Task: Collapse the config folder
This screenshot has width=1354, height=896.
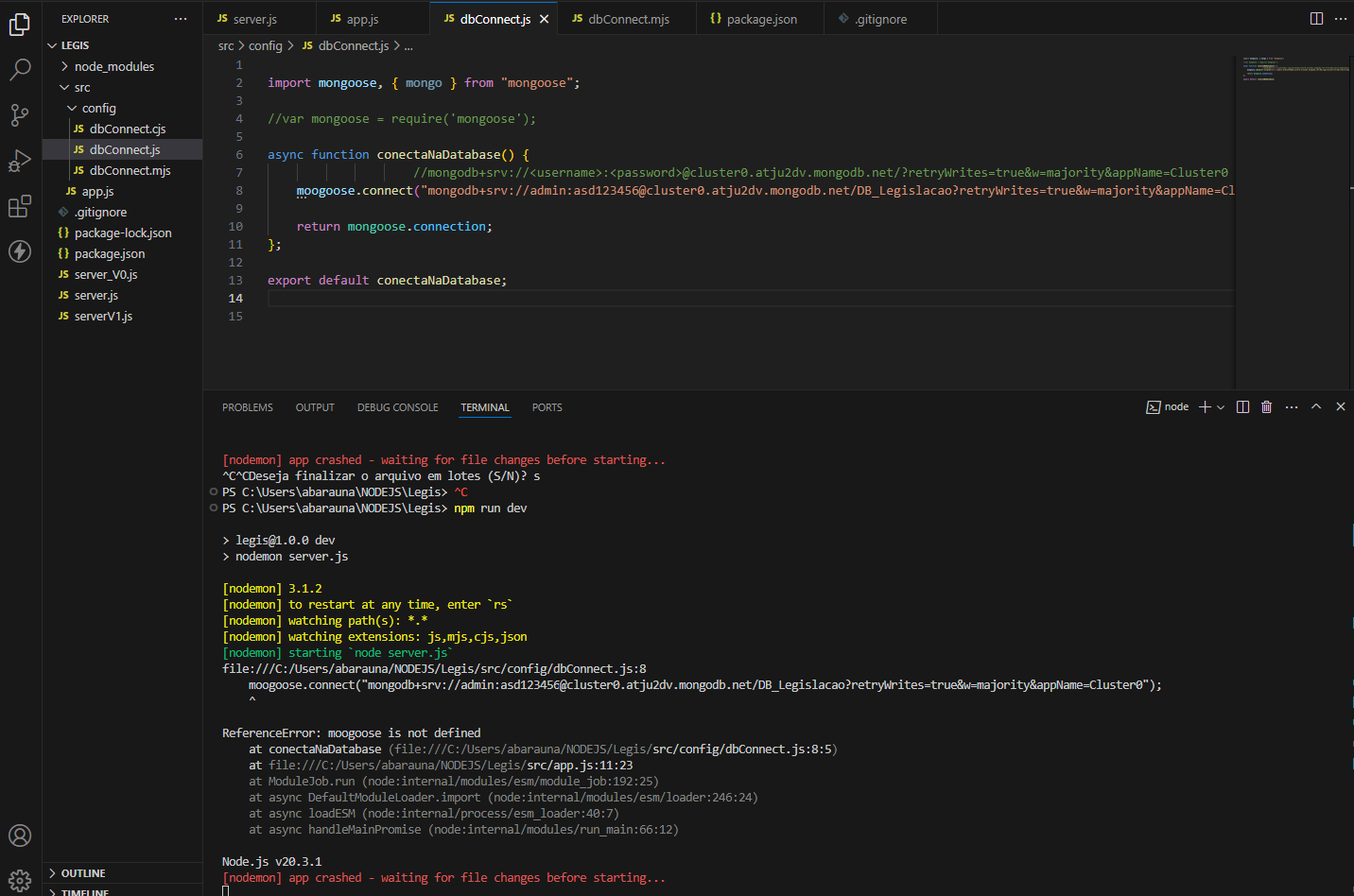Action: [x=123, y=108]
